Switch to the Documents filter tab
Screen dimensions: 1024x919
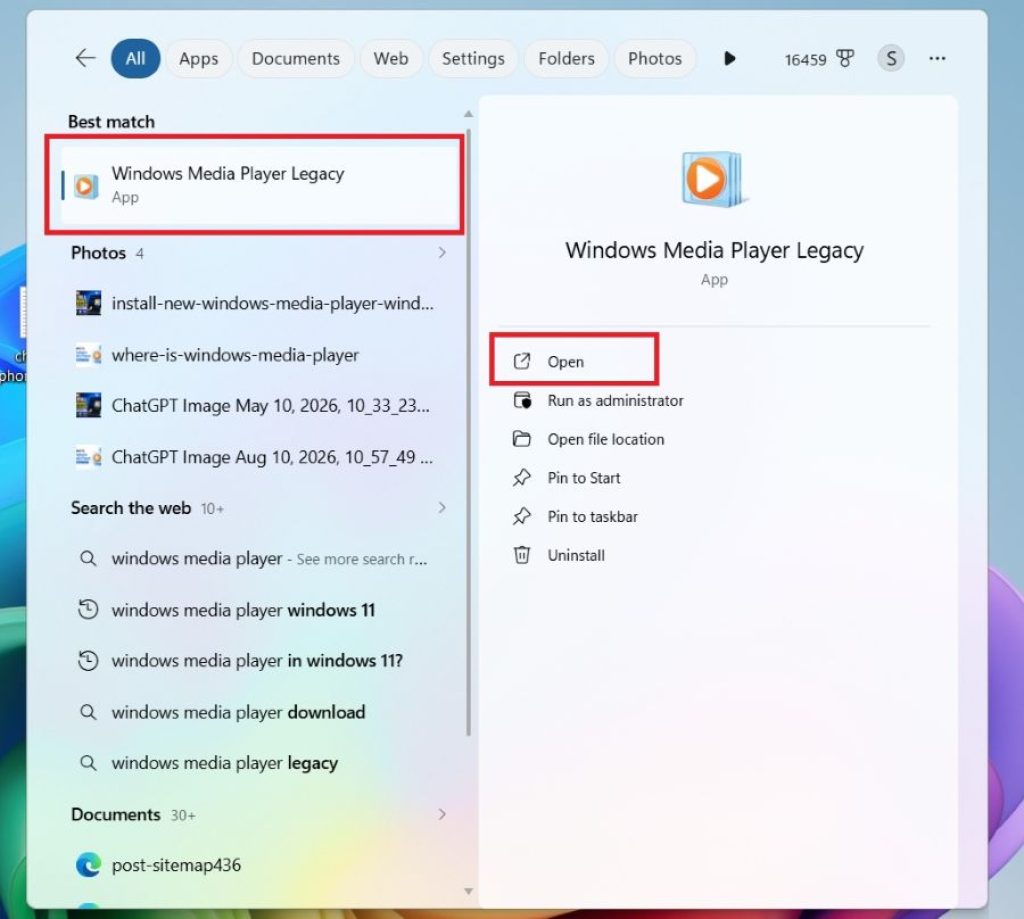tap(296, 59)
